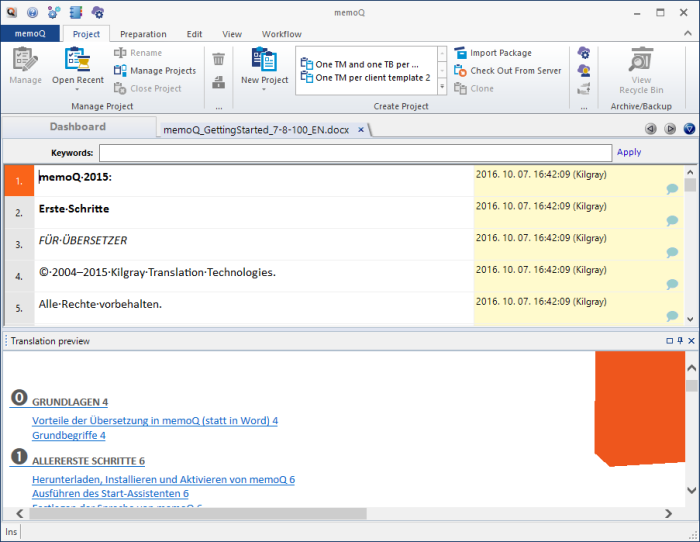Open the Grundbegriffe 4 link in preview
Screen dimensions: 700x542
tap(69, 435)
